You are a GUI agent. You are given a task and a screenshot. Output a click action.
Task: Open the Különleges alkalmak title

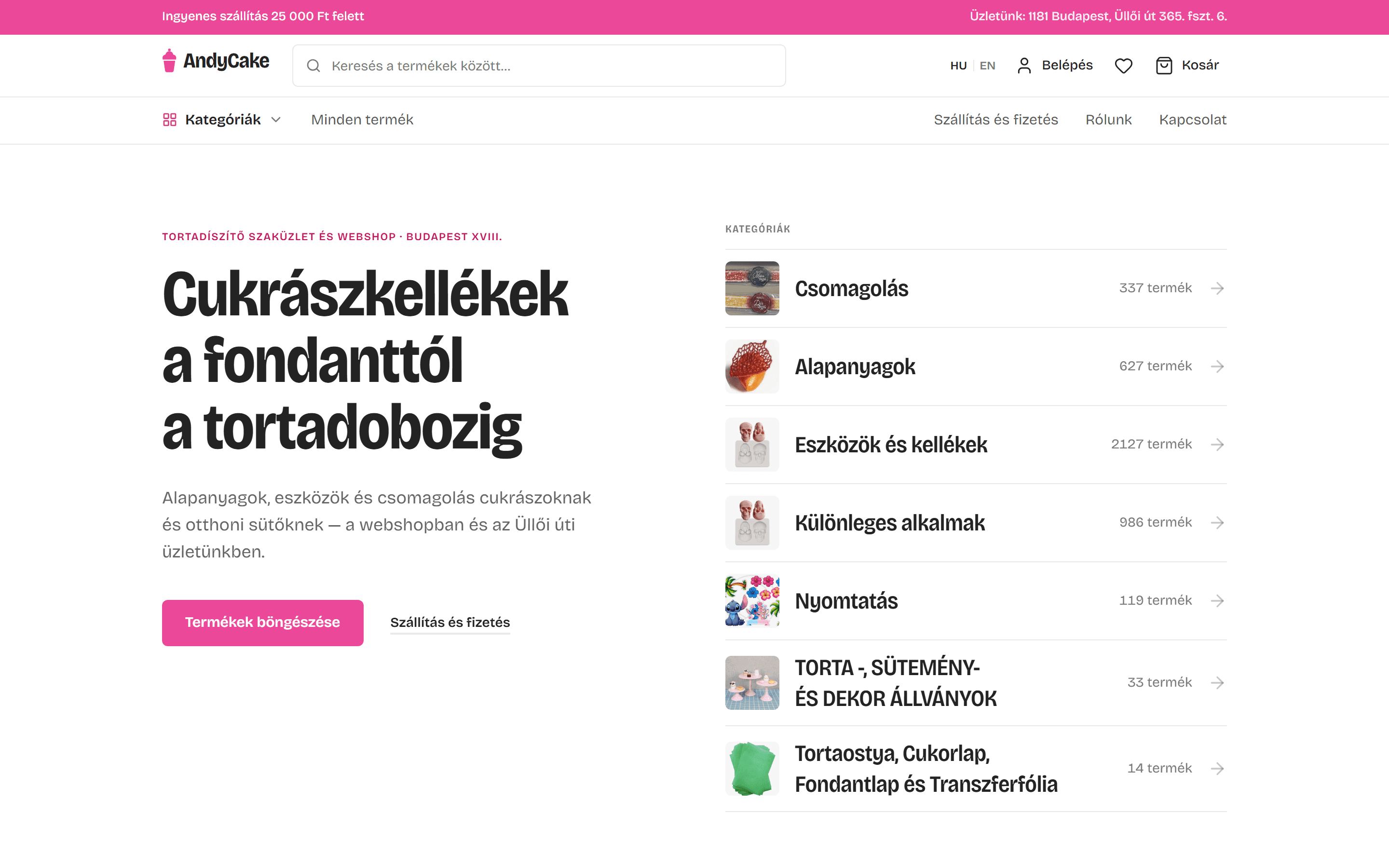pos(890,522)
